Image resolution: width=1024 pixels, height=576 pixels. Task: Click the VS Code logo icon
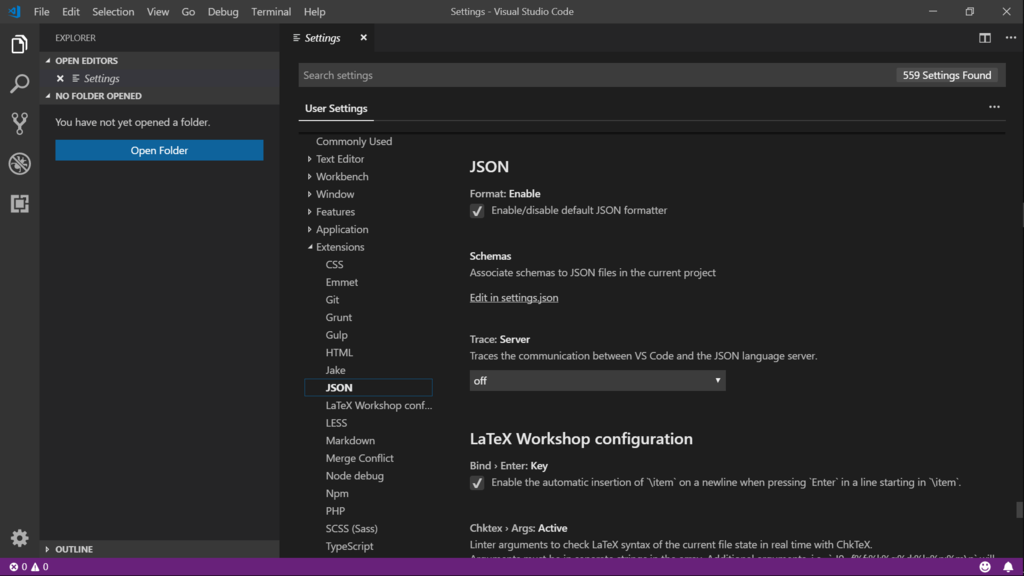tap(14, 12)
